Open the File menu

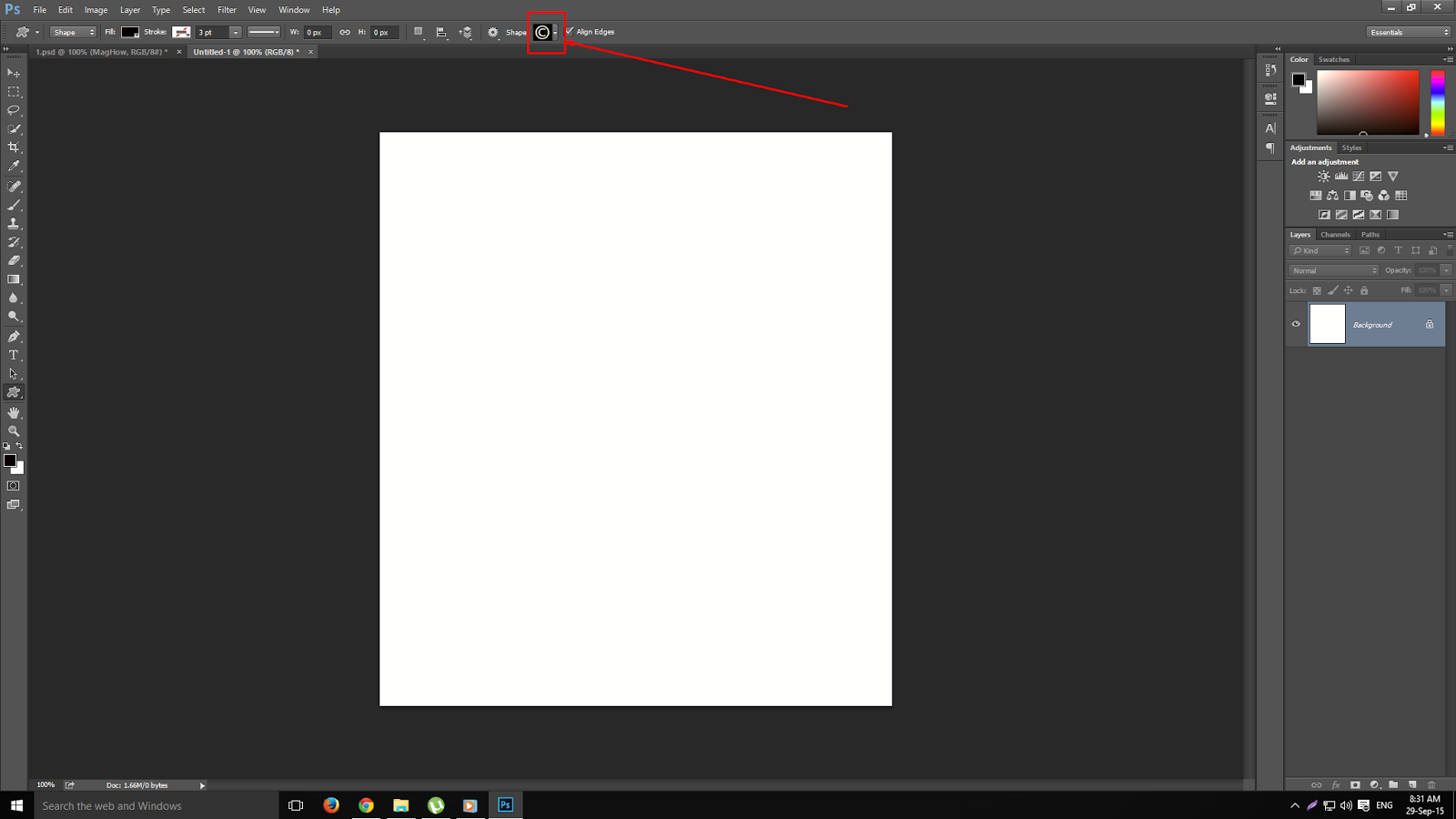click(40, 10)
